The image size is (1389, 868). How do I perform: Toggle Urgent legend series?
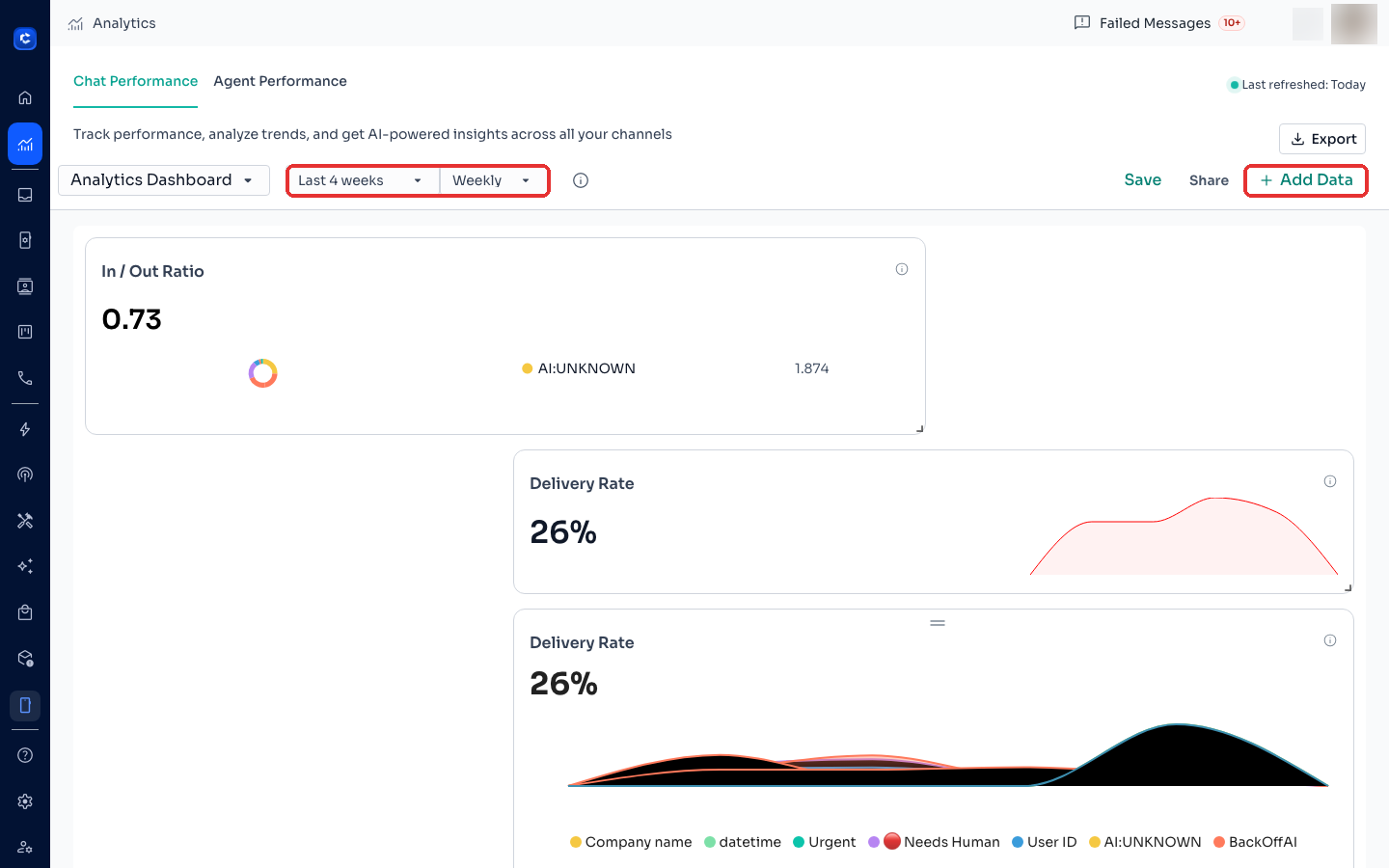pyautogui.click(x=825, y=842)
